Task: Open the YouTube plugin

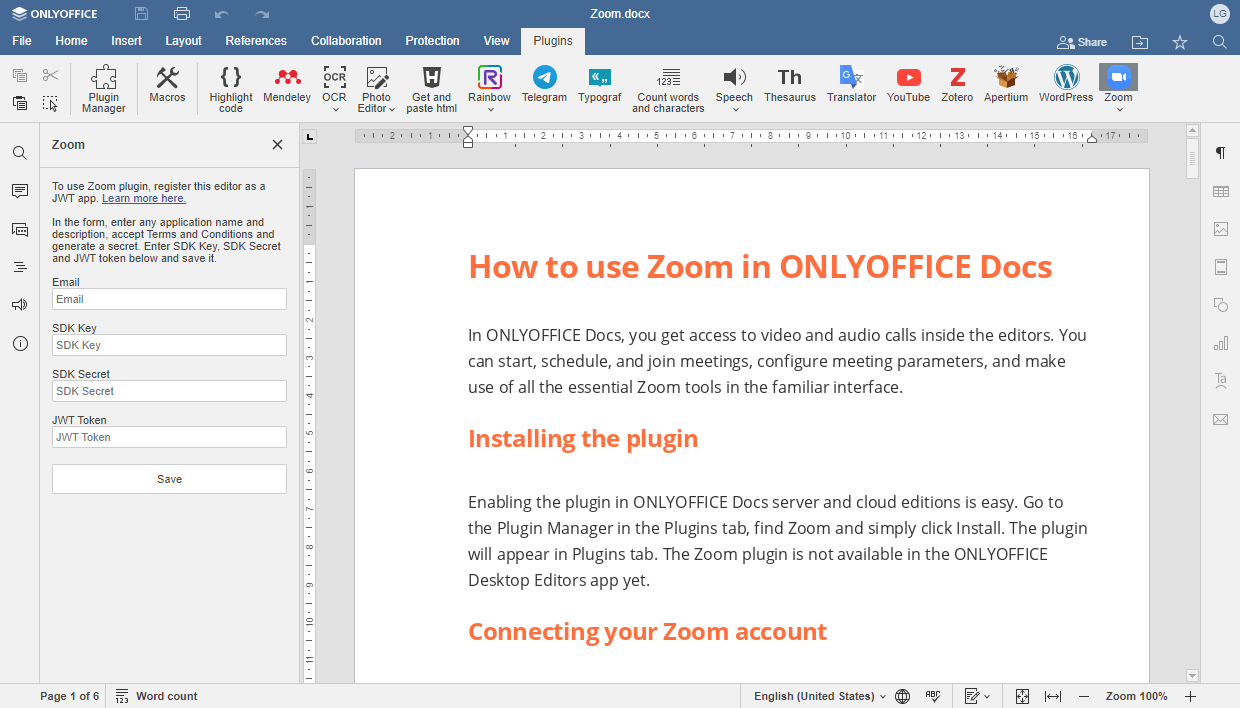Action: coord(908,84)
